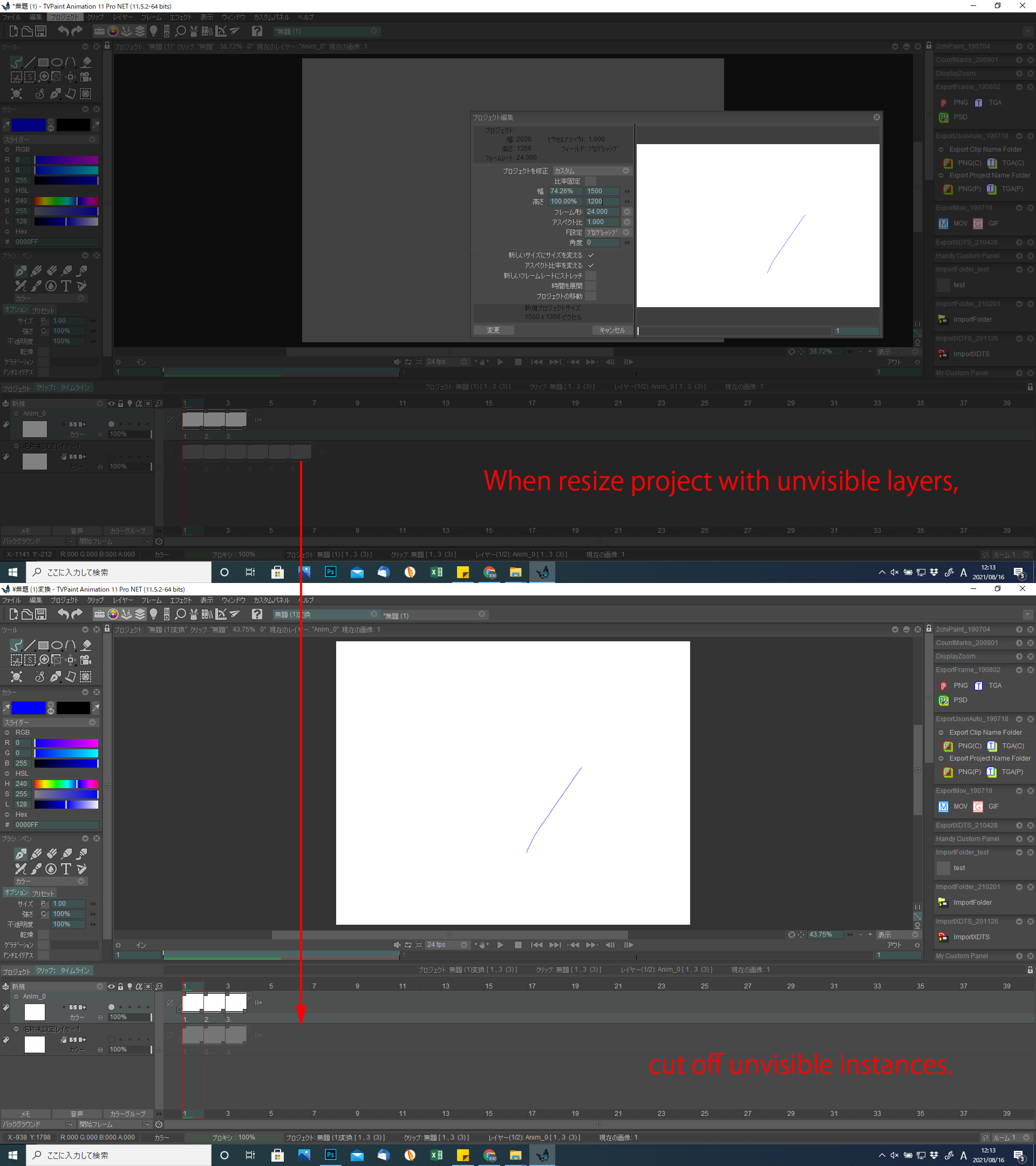Image resolution: width=1036 pixels, height=1166 pixels.
Task: Enable the 比率固定 checkbox in the dialog
Action: 591,181
